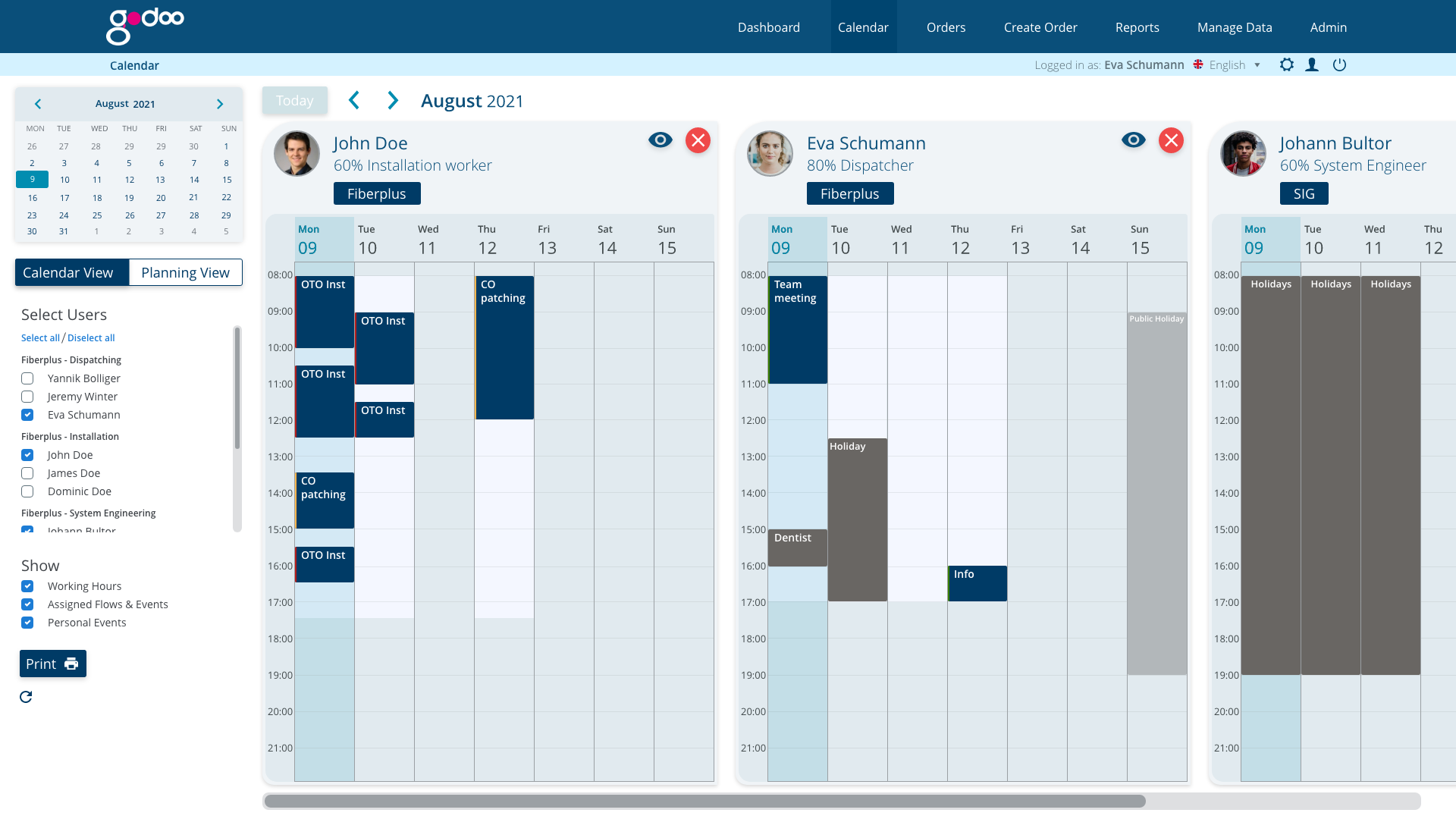Open Dentist event in Eva's calendar

click(798, 548)
